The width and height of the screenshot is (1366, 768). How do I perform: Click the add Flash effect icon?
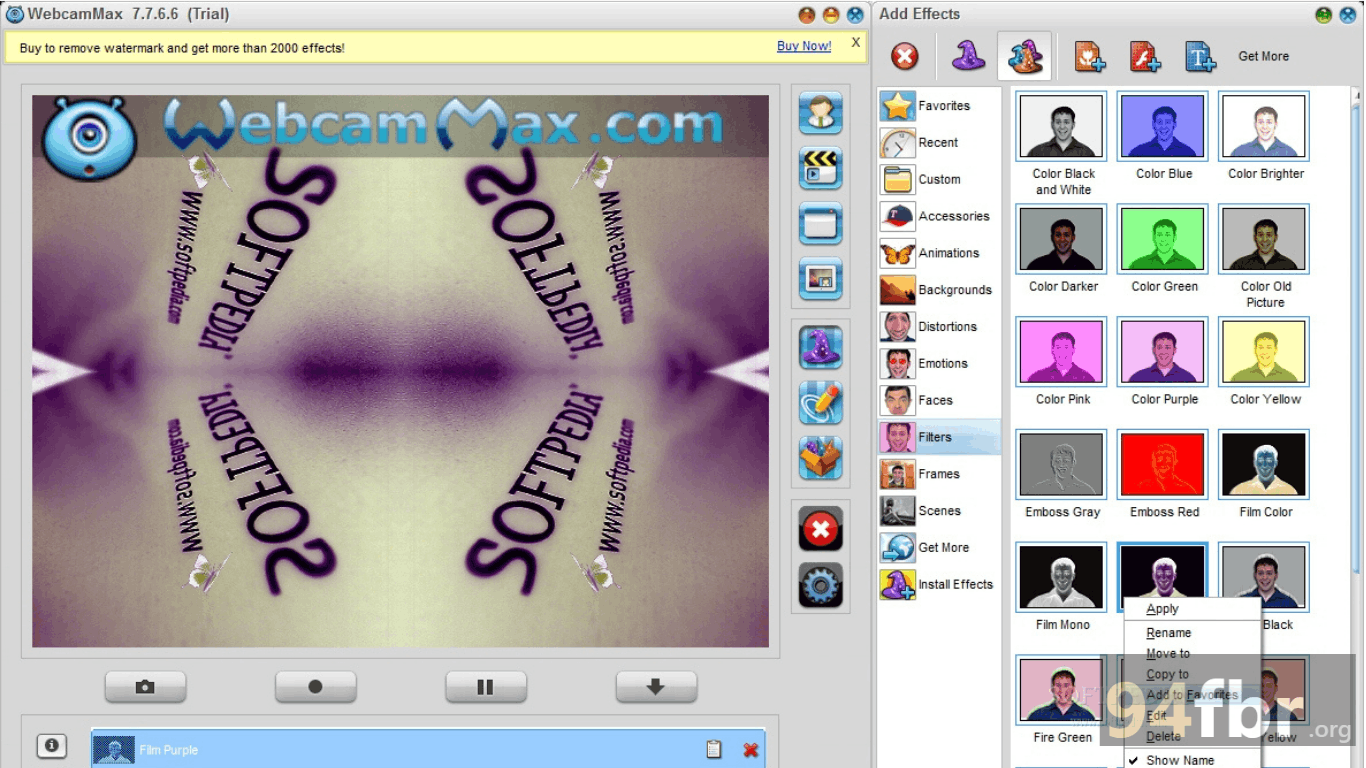tap(1145, 56)
